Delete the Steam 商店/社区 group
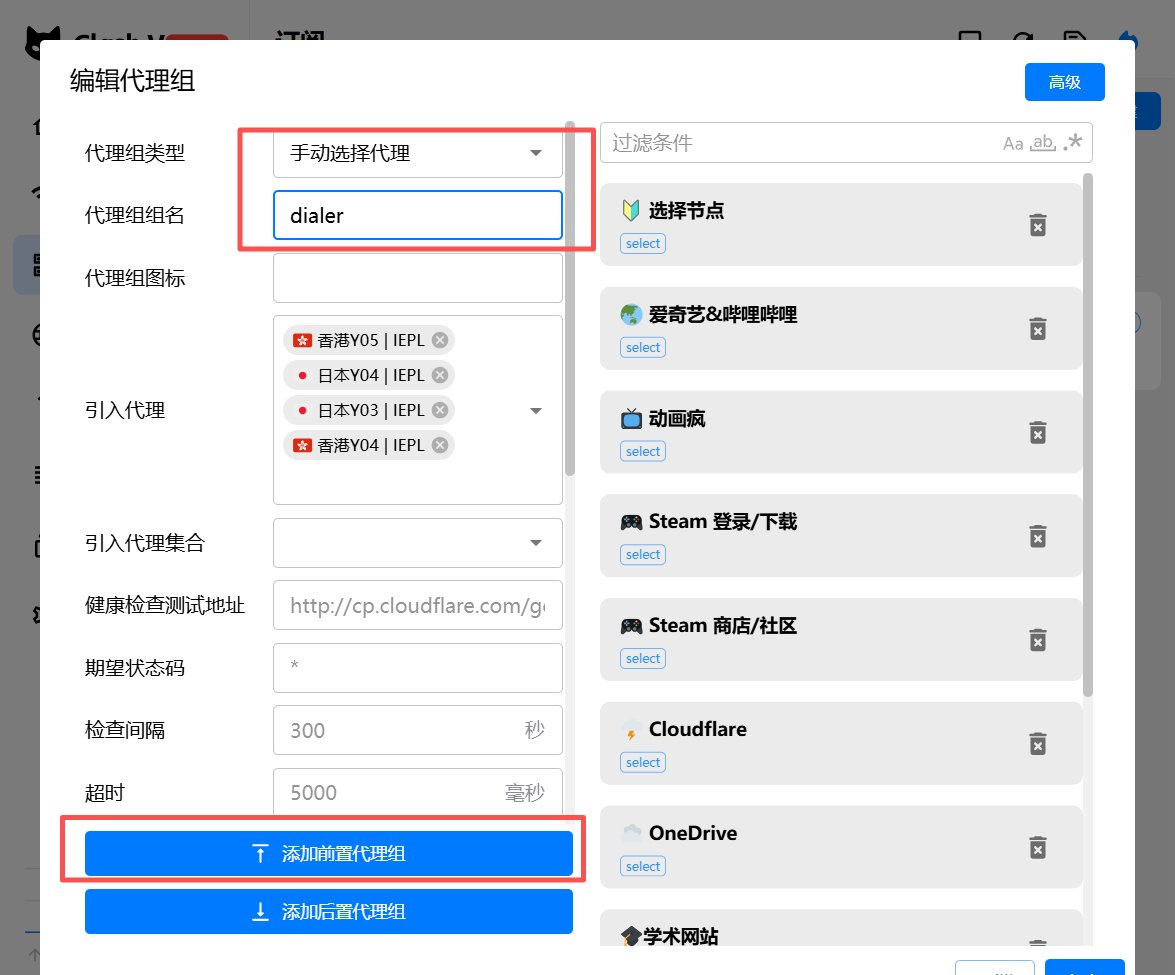 point(1037,640)
